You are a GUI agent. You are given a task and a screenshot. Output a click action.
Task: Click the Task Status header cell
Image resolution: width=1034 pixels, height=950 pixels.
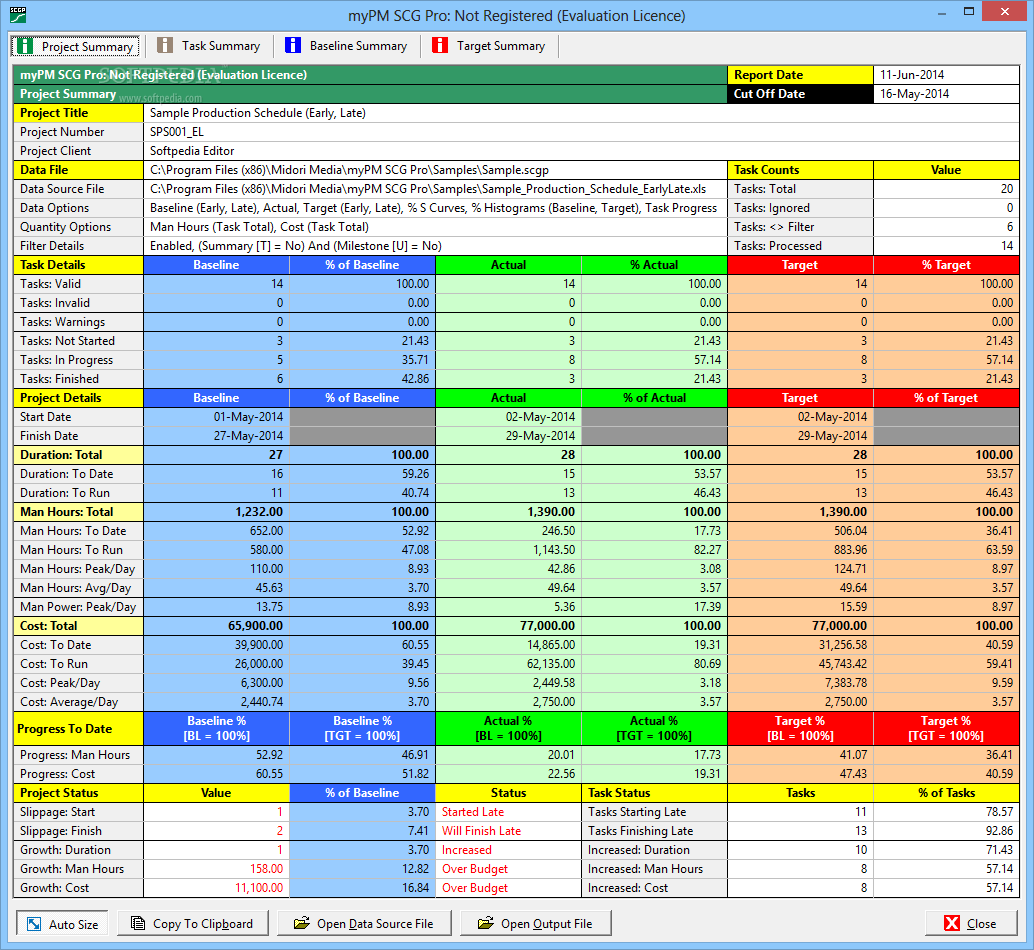(x=654, y=793)
